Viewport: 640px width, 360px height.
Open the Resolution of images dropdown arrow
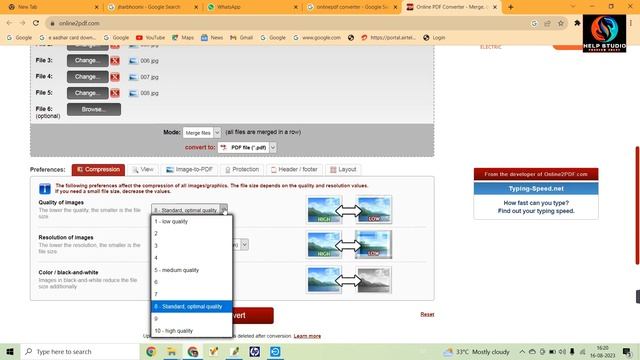tap(244, 244)
